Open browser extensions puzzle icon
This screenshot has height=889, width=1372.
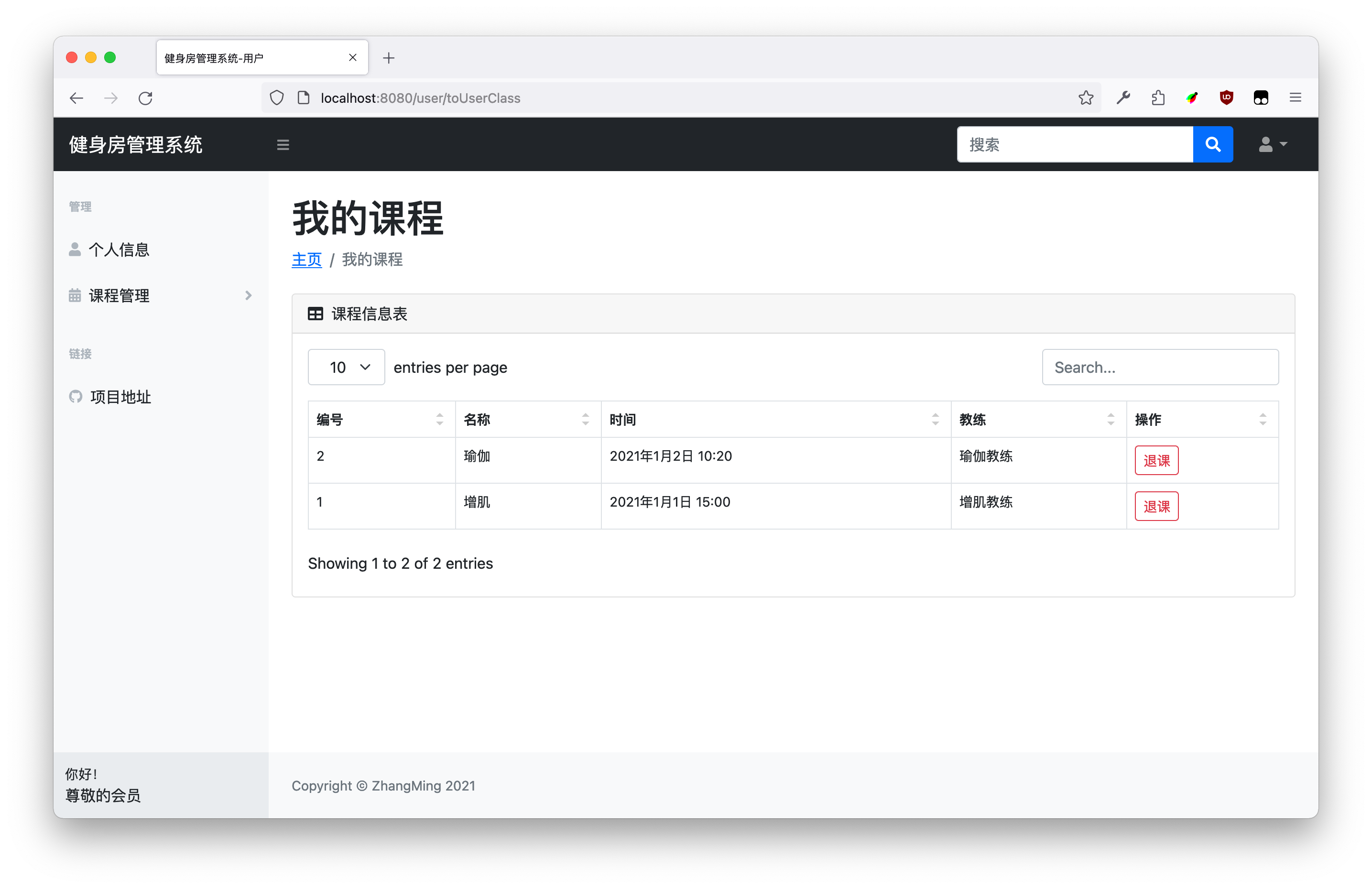1157,98
